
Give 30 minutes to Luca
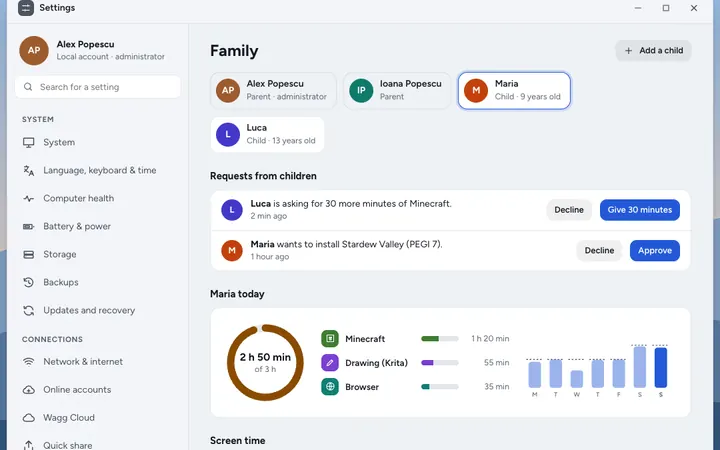[x=640, y=210]
